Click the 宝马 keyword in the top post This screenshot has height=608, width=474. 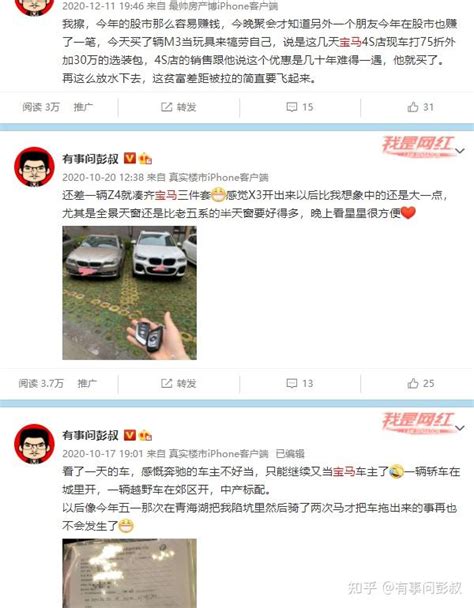[350, 42]
